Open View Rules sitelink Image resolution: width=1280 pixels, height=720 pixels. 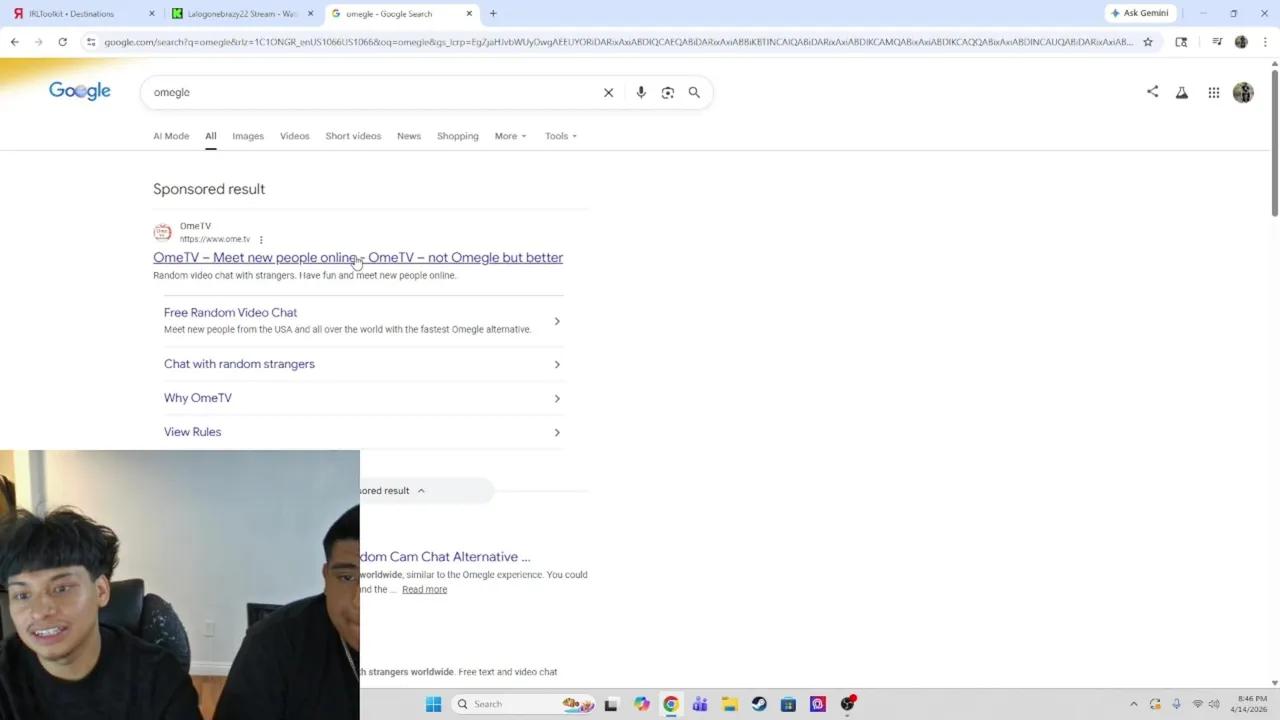point(192,432)
